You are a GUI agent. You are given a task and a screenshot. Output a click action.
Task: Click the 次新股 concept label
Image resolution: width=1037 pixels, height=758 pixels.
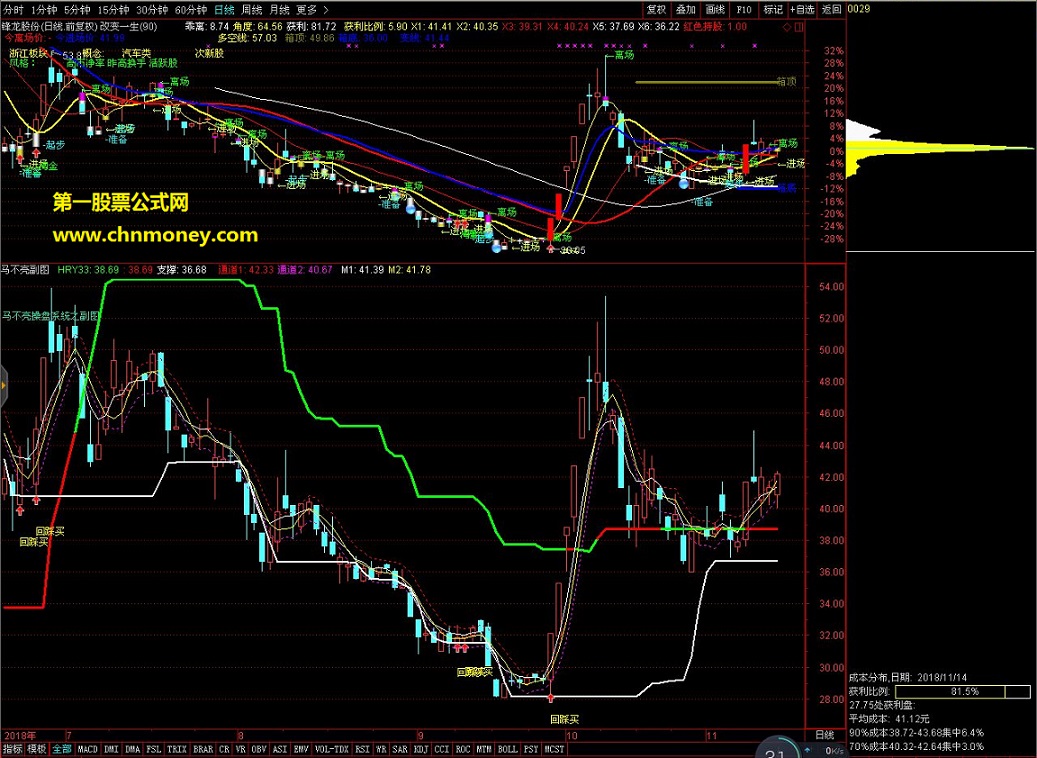(x=210, y=53)
